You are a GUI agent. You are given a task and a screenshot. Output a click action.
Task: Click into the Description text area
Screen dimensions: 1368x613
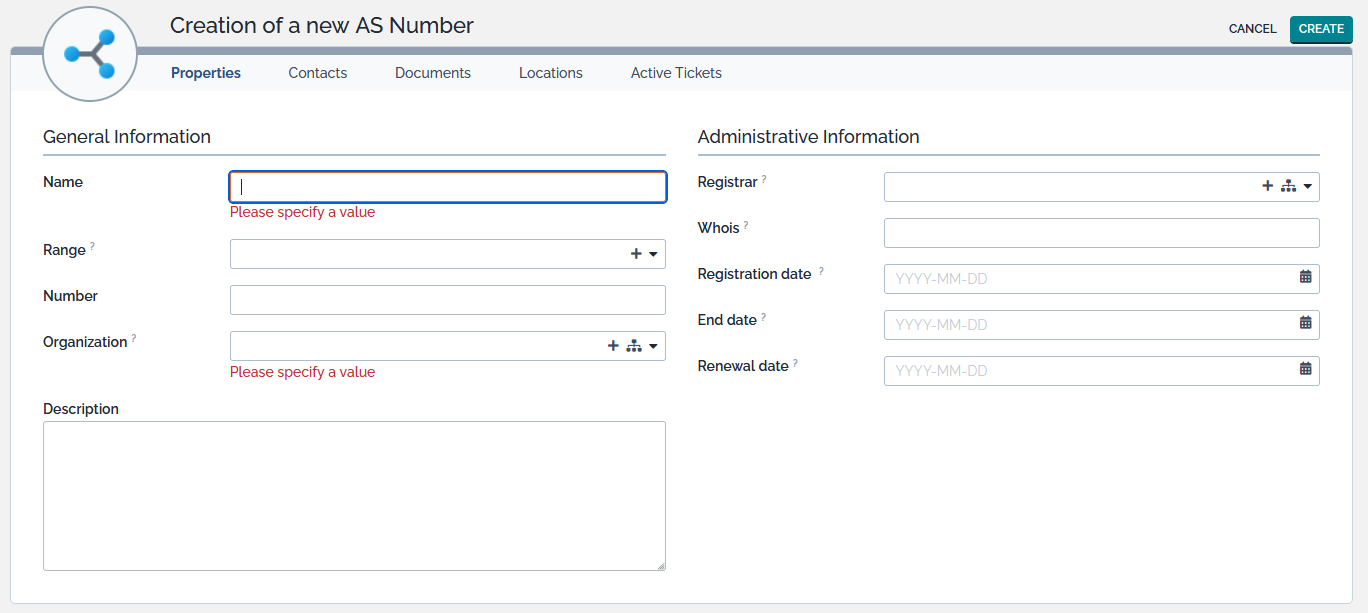tap(354, 496)
